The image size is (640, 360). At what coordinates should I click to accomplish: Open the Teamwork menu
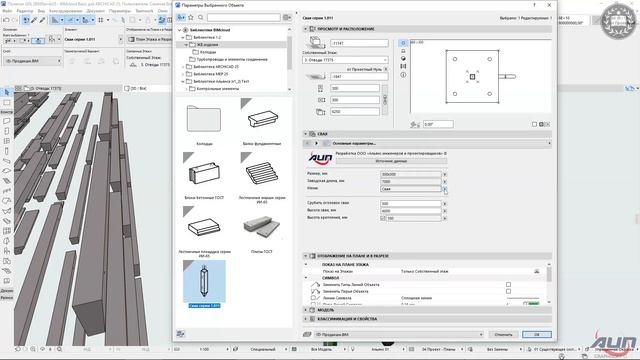click(x=144, y=11)
